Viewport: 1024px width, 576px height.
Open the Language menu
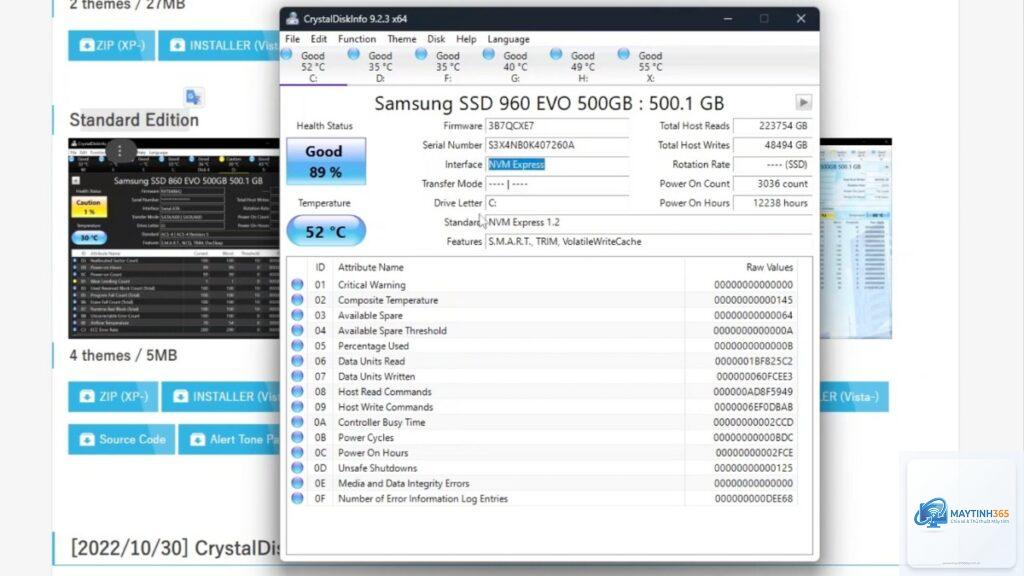click(508, 39)
